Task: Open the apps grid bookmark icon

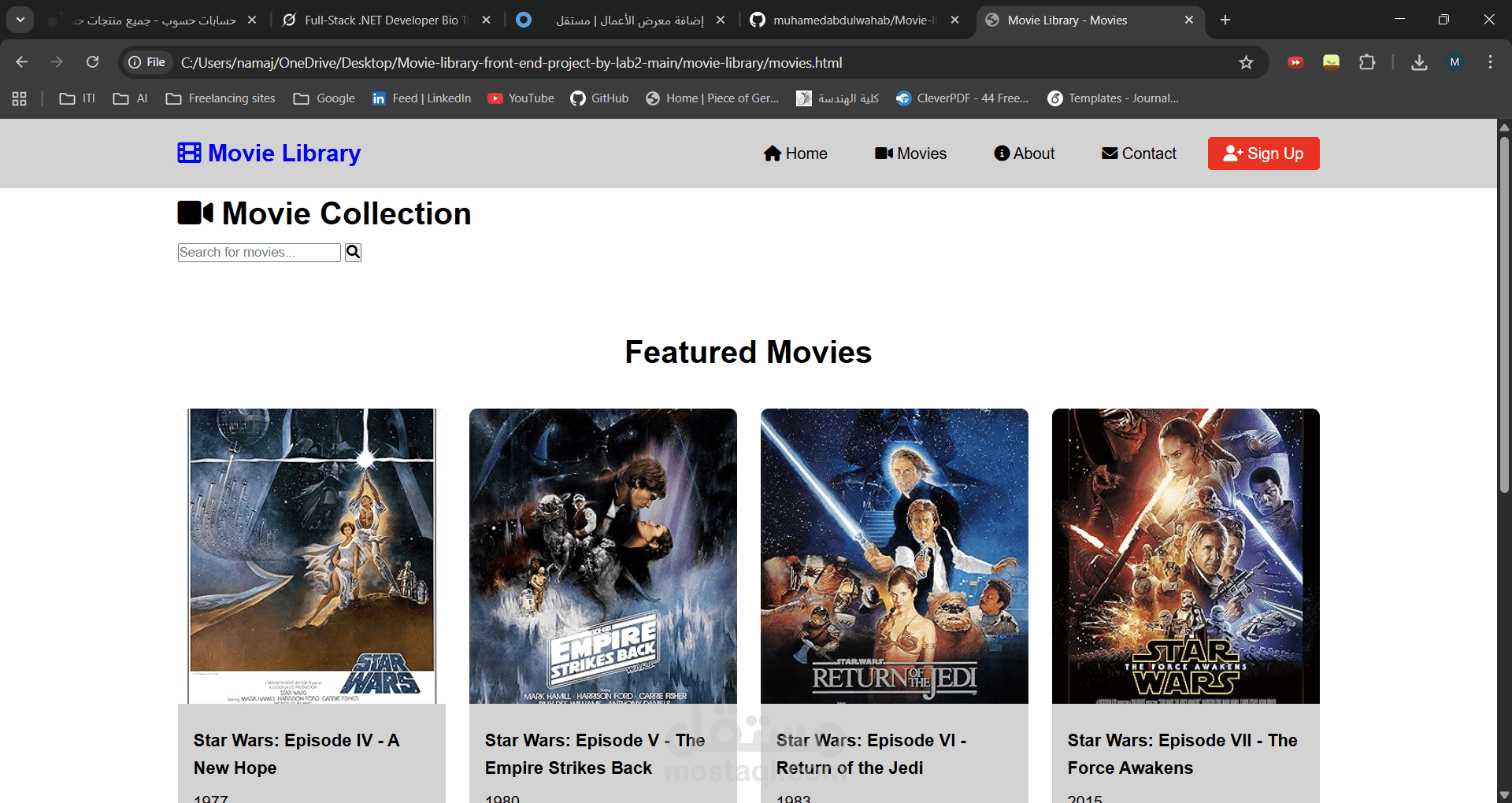Action: tap(19, 98)
